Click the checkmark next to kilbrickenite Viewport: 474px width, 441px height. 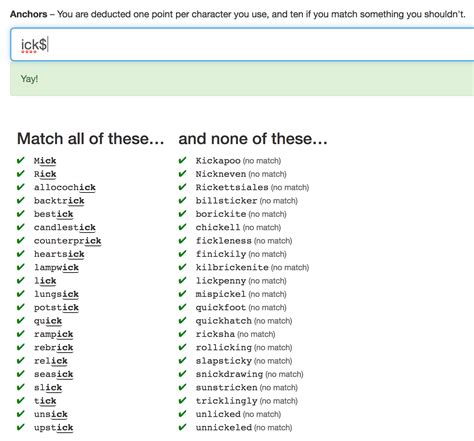pyautogui.click(x=182, y=267)
